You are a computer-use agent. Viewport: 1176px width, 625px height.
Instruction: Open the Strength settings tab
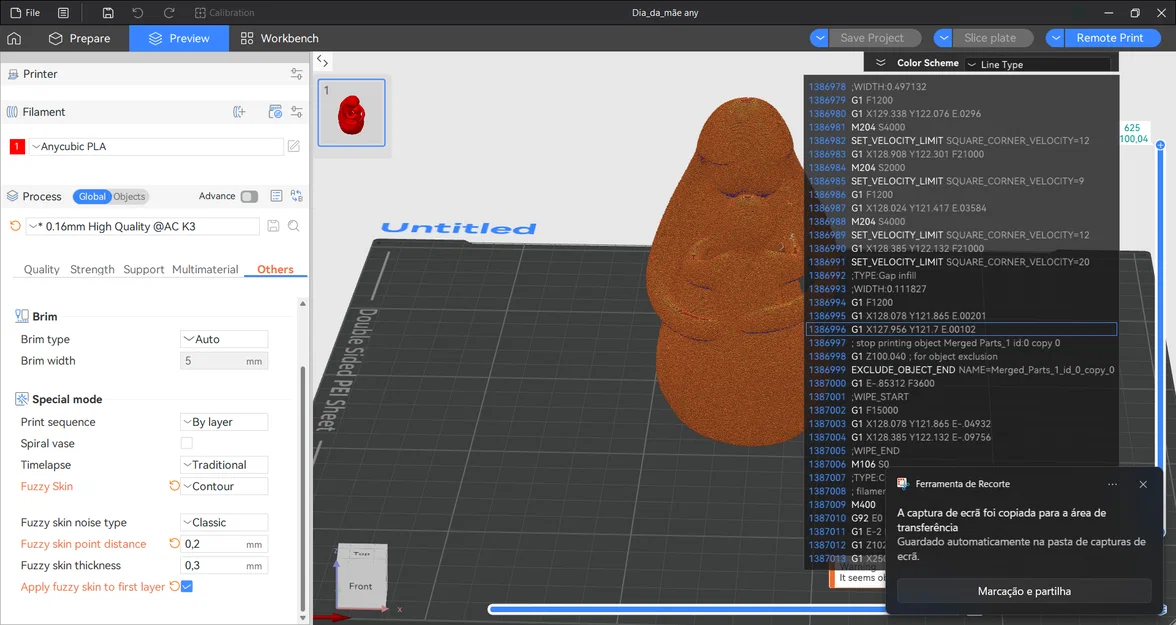click(x=92, y=269)
